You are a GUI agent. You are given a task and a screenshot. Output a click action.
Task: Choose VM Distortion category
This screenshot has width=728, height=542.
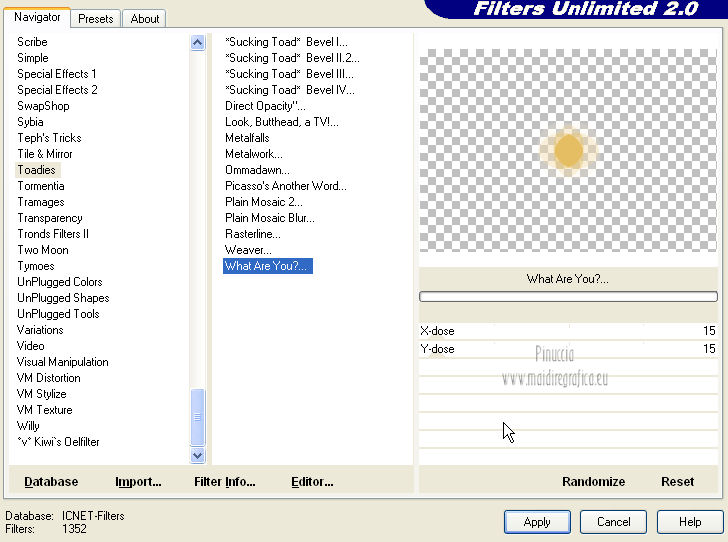pos(49,378)
